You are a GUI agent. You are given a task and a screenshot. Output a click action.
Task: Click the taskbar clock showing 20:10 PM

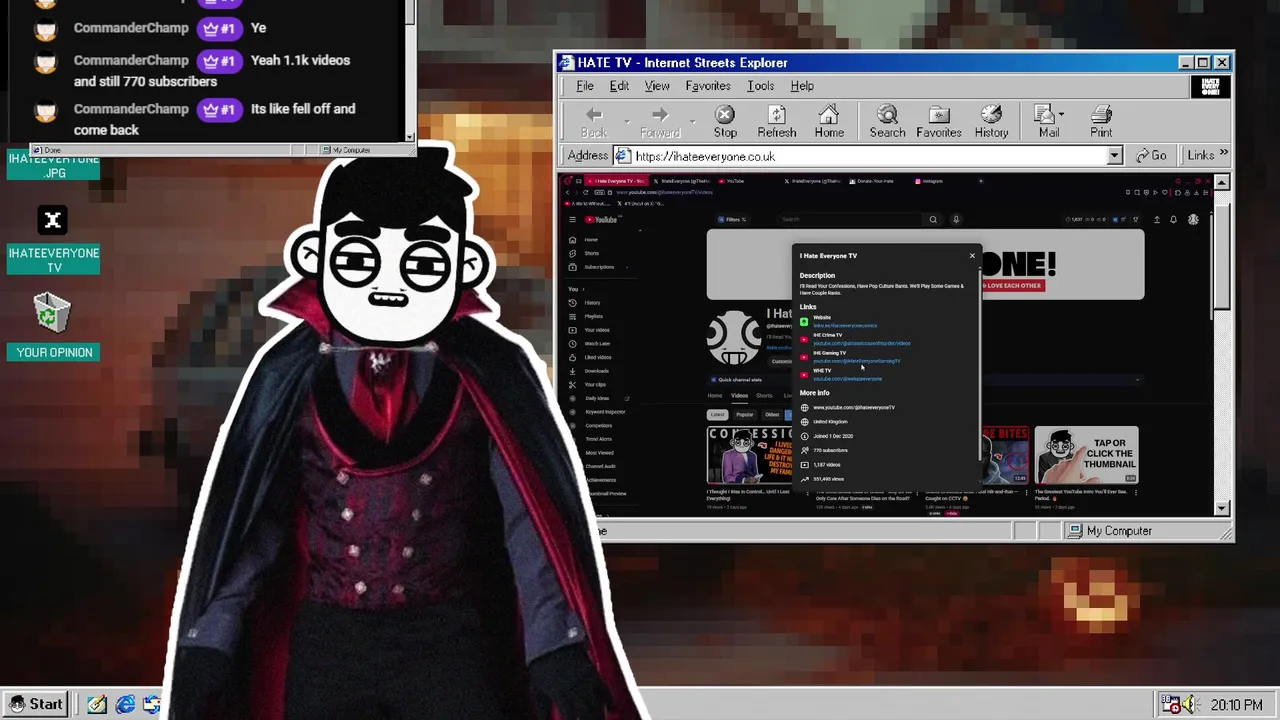[x=1236, y=705]
